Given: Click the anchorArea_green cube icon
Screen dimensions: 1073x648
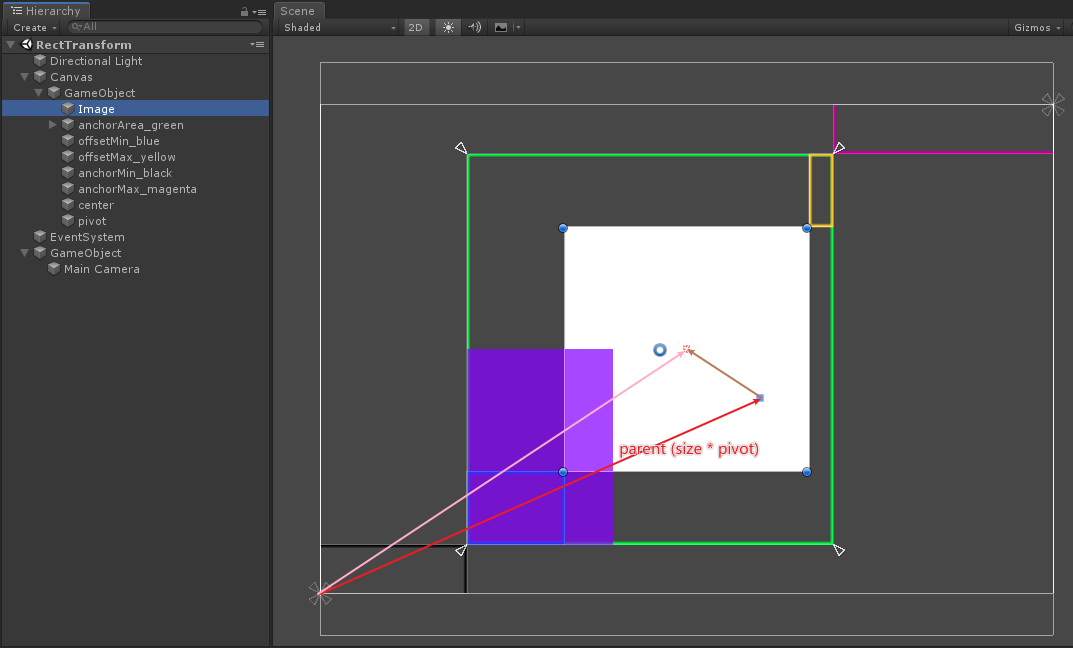Looking at the screenshot, I should 68,125.
